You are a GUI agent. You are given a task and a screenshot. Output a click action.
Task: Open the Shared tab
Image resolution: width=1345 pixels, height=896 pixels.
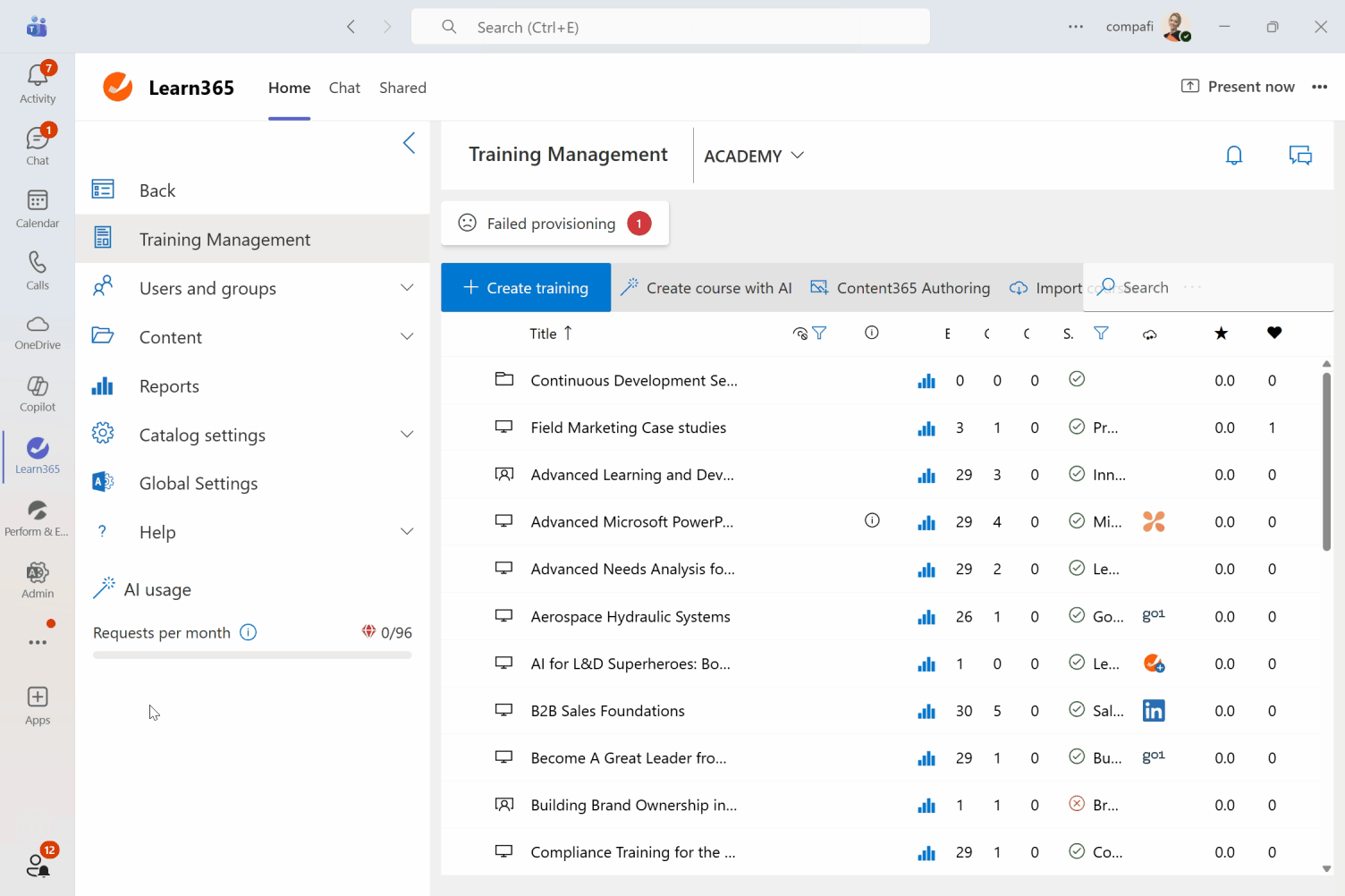point(402,88)
